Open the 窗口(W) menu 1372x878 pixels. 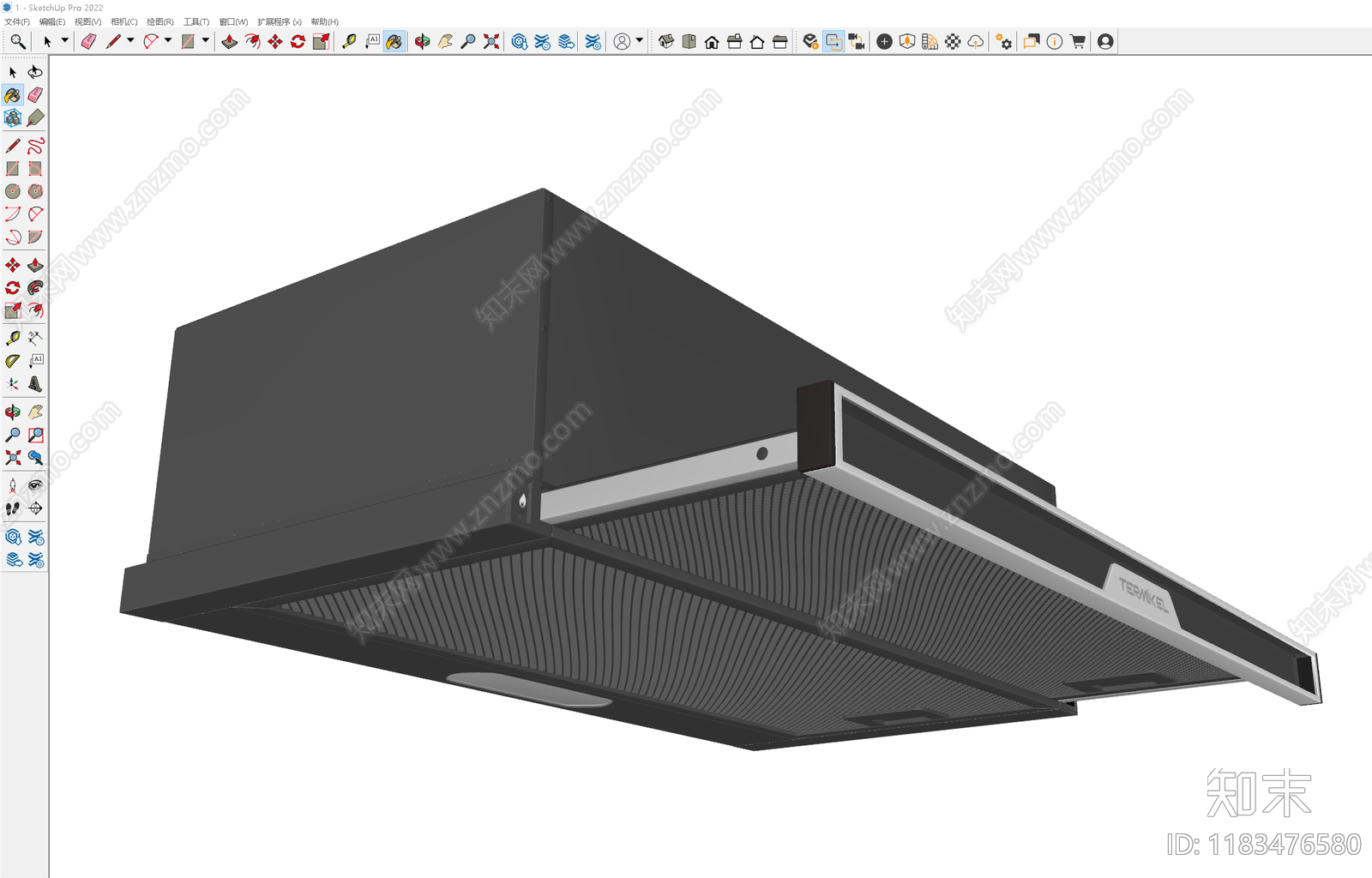click(233, 21)
